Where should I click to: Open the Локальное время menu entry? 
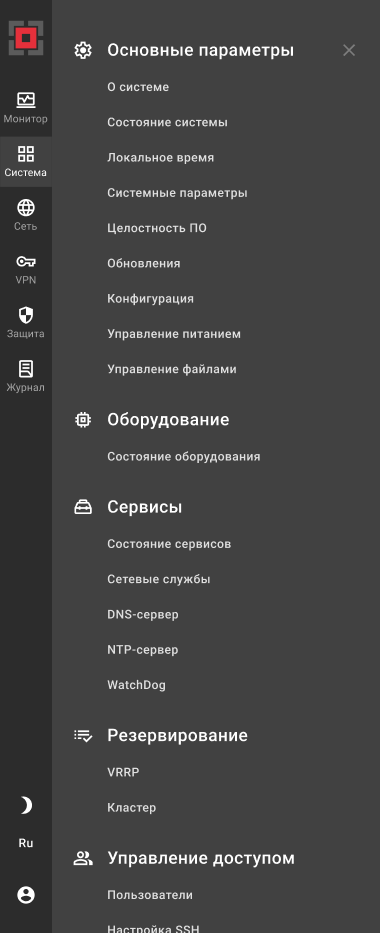pyautogui.click(x=161, y=158)
